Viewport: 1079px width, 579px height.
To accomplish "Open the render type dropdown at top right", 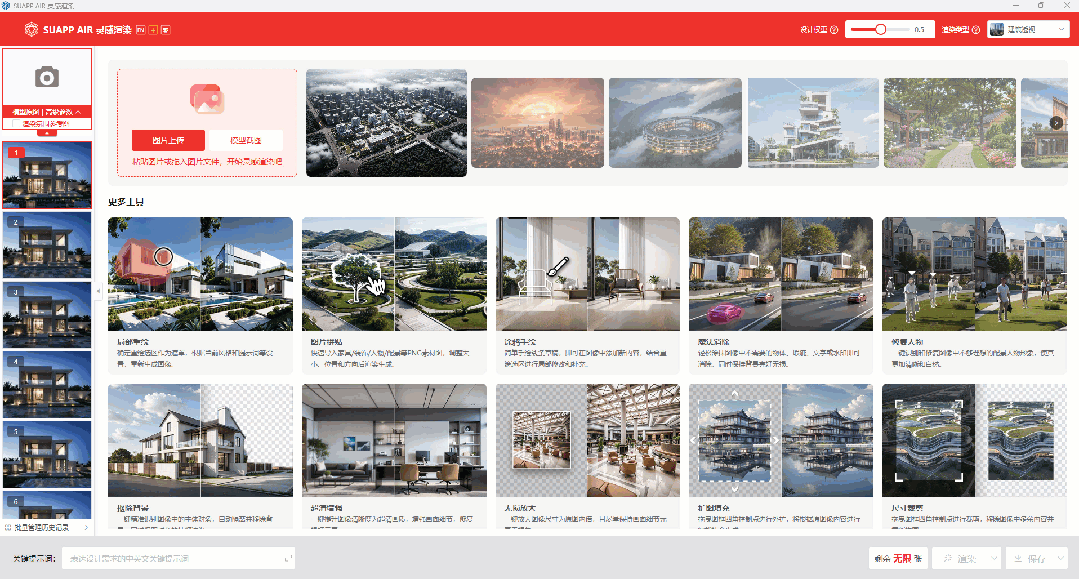I will click(x=1028, y=30).
